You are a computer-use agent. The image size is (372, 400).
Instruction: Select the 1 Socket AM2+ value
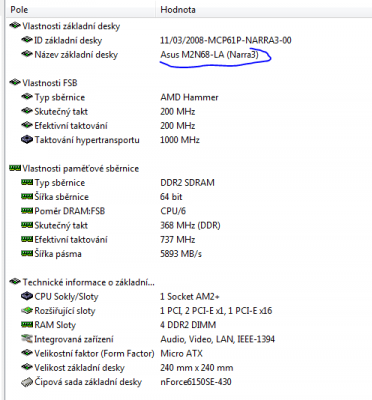tap(190, 296)
